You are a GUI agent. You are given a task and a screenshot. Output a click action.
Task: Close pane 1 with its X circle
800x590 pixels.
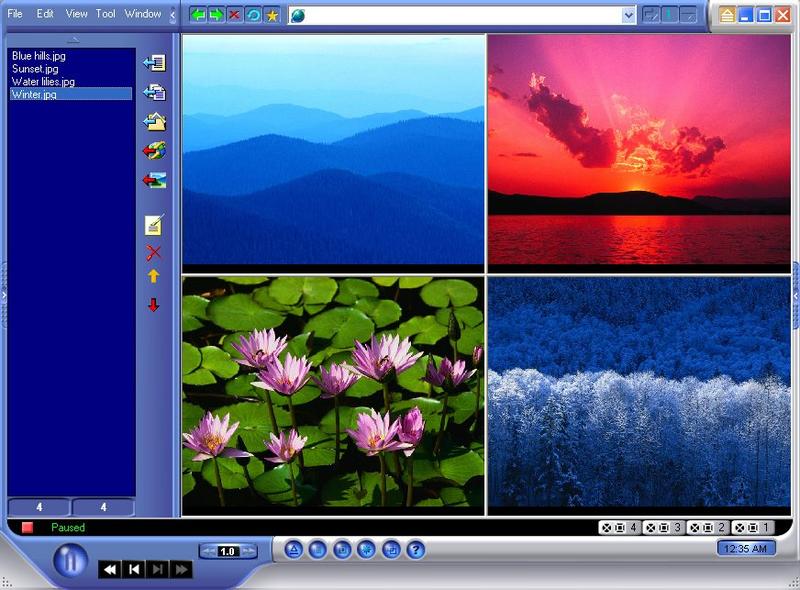click(x=739, y=528)
